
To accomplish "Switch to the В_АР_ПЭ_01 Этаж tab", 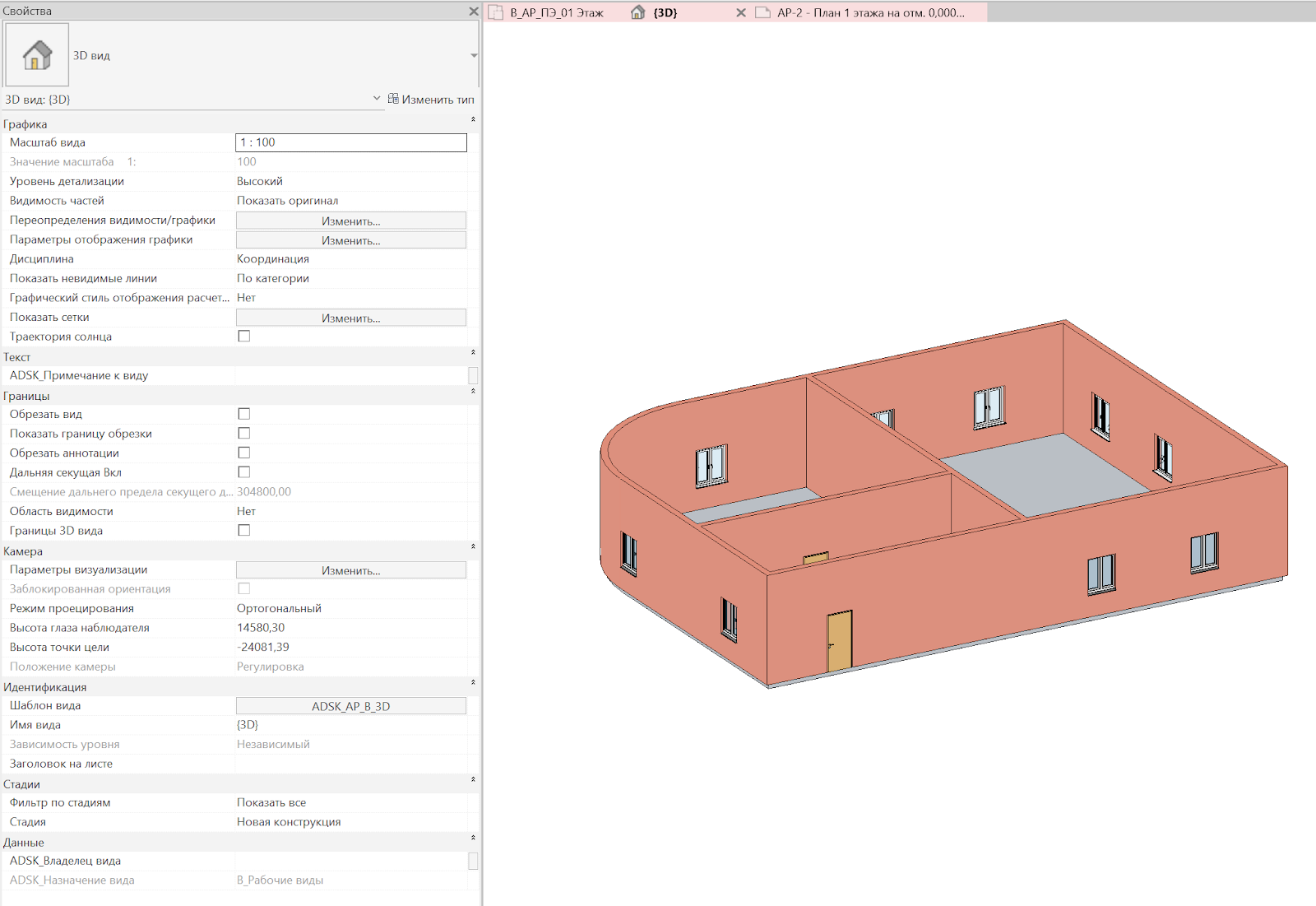I will (555, 12).
